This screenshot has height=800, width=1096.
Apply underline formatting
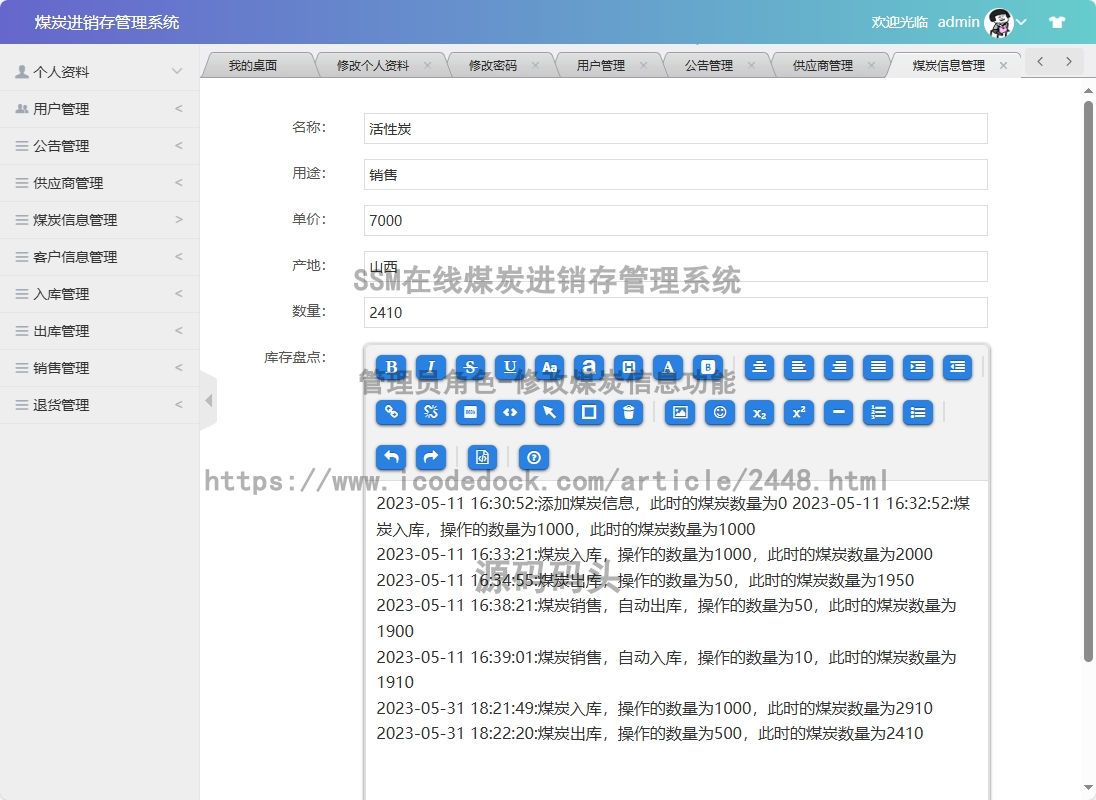(x=510, y=367)
